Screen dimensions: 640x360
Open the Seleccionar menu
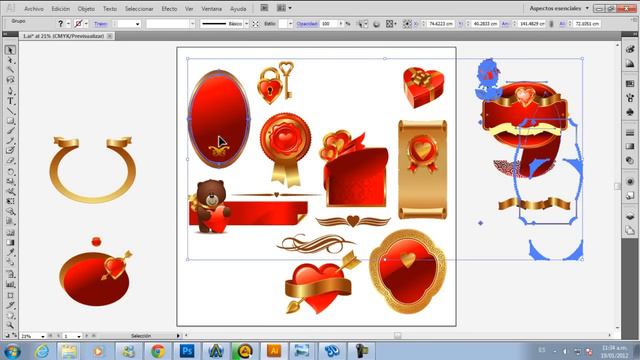139,9
